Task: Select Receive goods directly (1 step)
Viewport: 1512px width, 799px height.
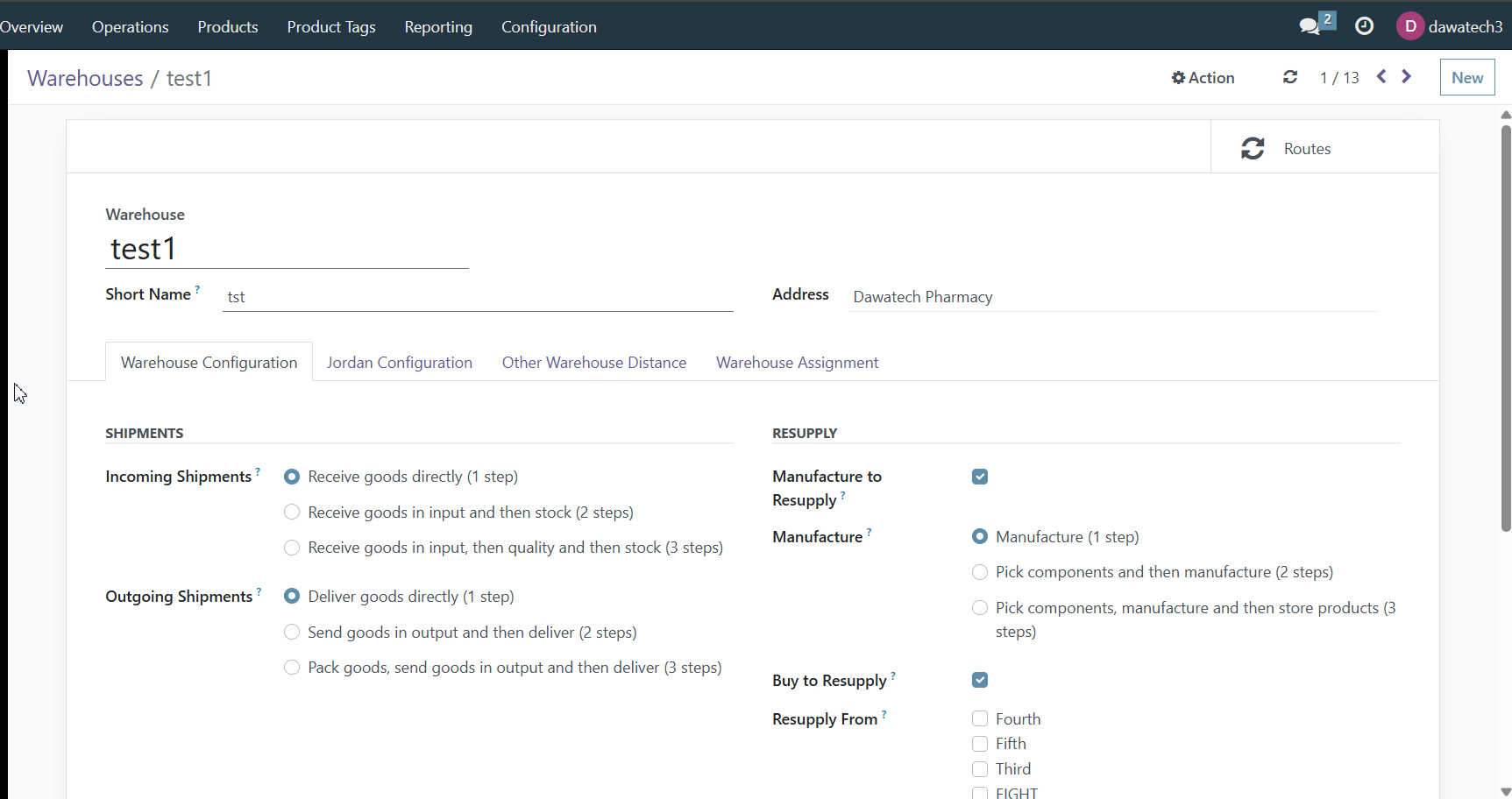Action: [292, 477]
